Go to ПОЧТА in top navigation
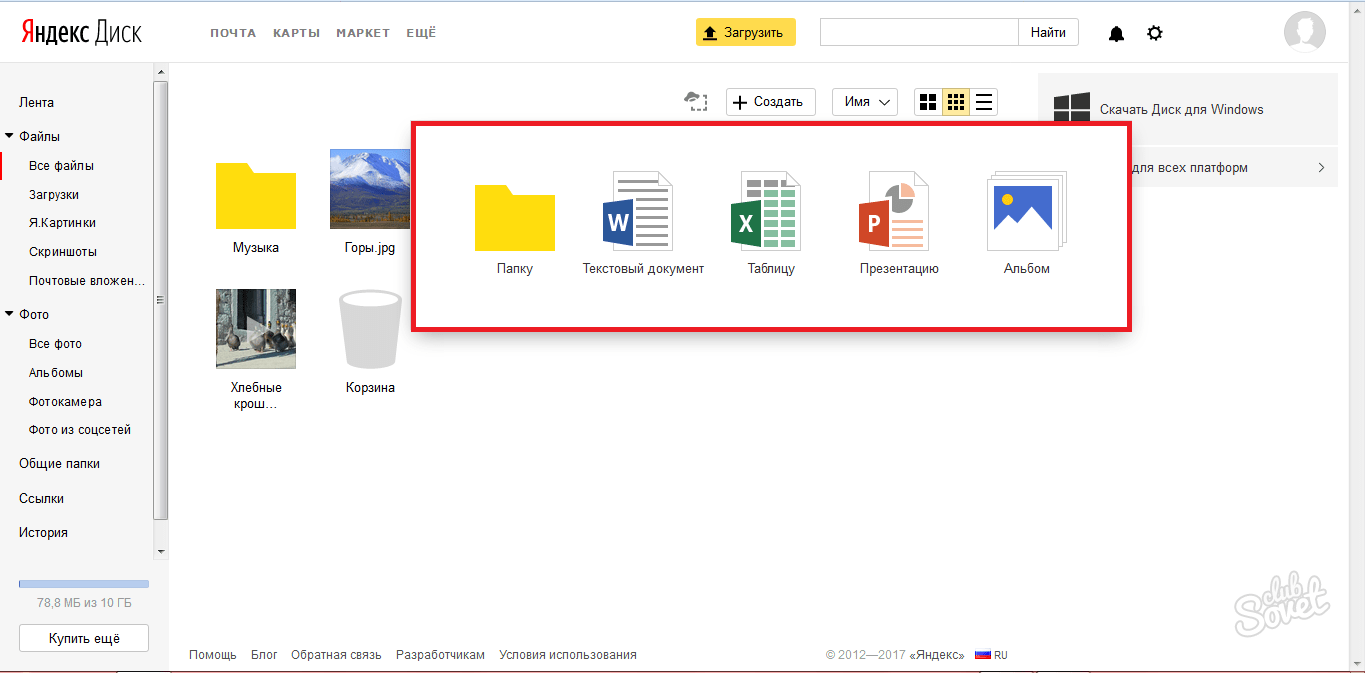1365x673 pixels. [x=233, y=33]
